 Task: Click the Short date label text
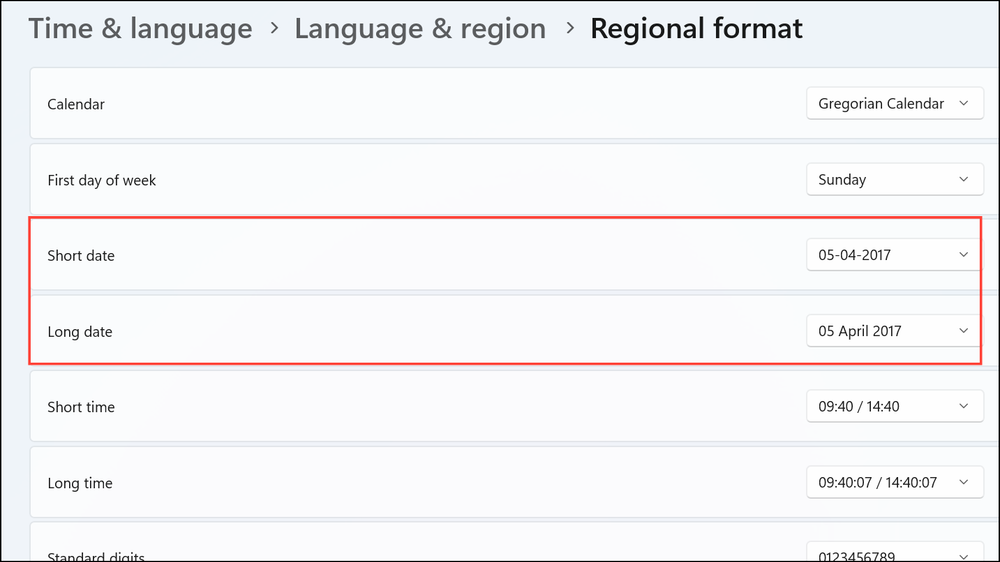(x=81, y=256)
